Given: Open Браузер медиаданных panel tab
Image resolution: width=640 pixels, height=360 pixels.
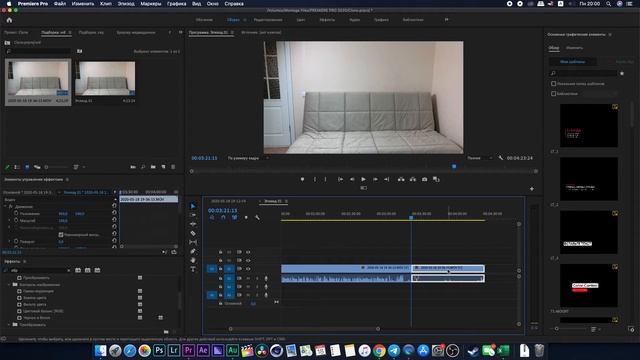Looking at the screenshot, I should pyautogui.click(x=136, y=32).
